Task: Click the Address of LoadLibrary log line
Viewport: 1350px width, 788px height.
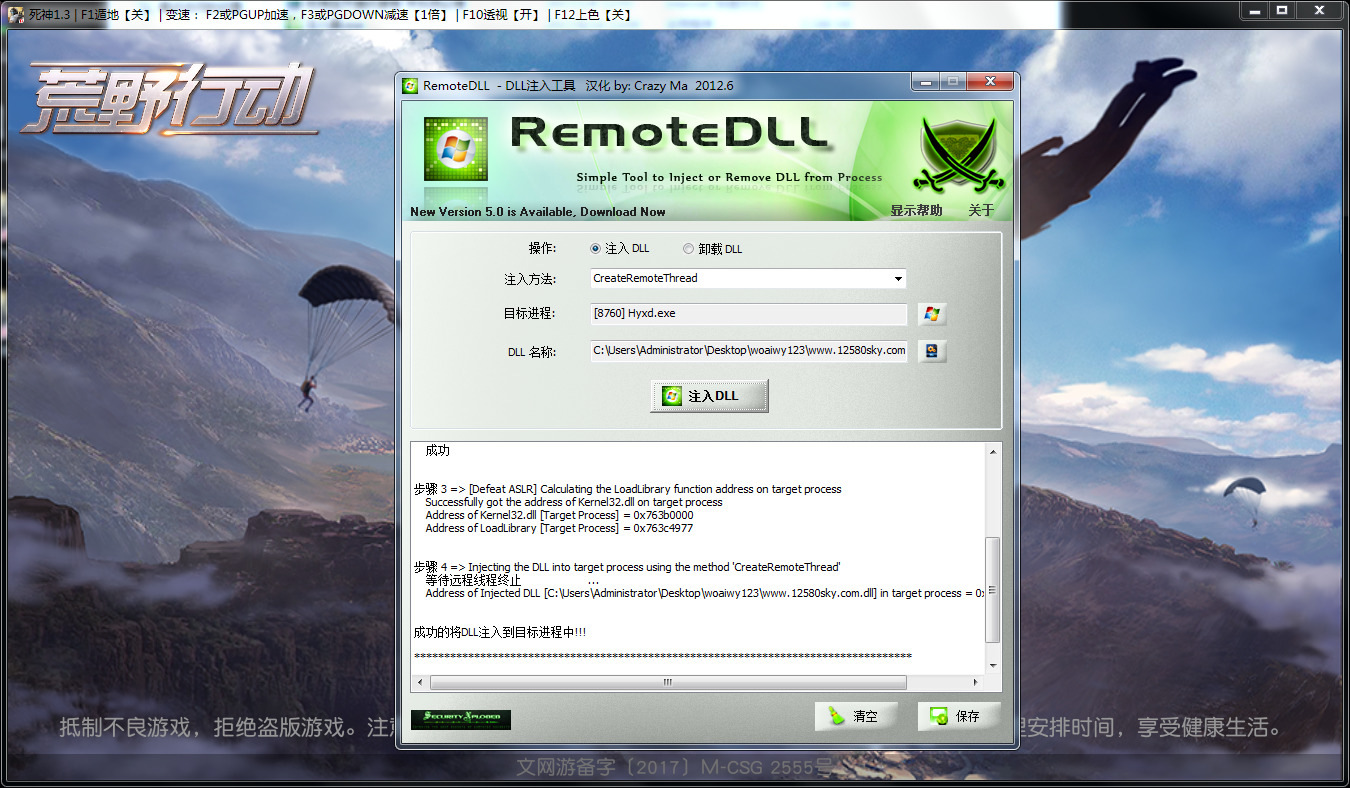Action: click(559, 528)
